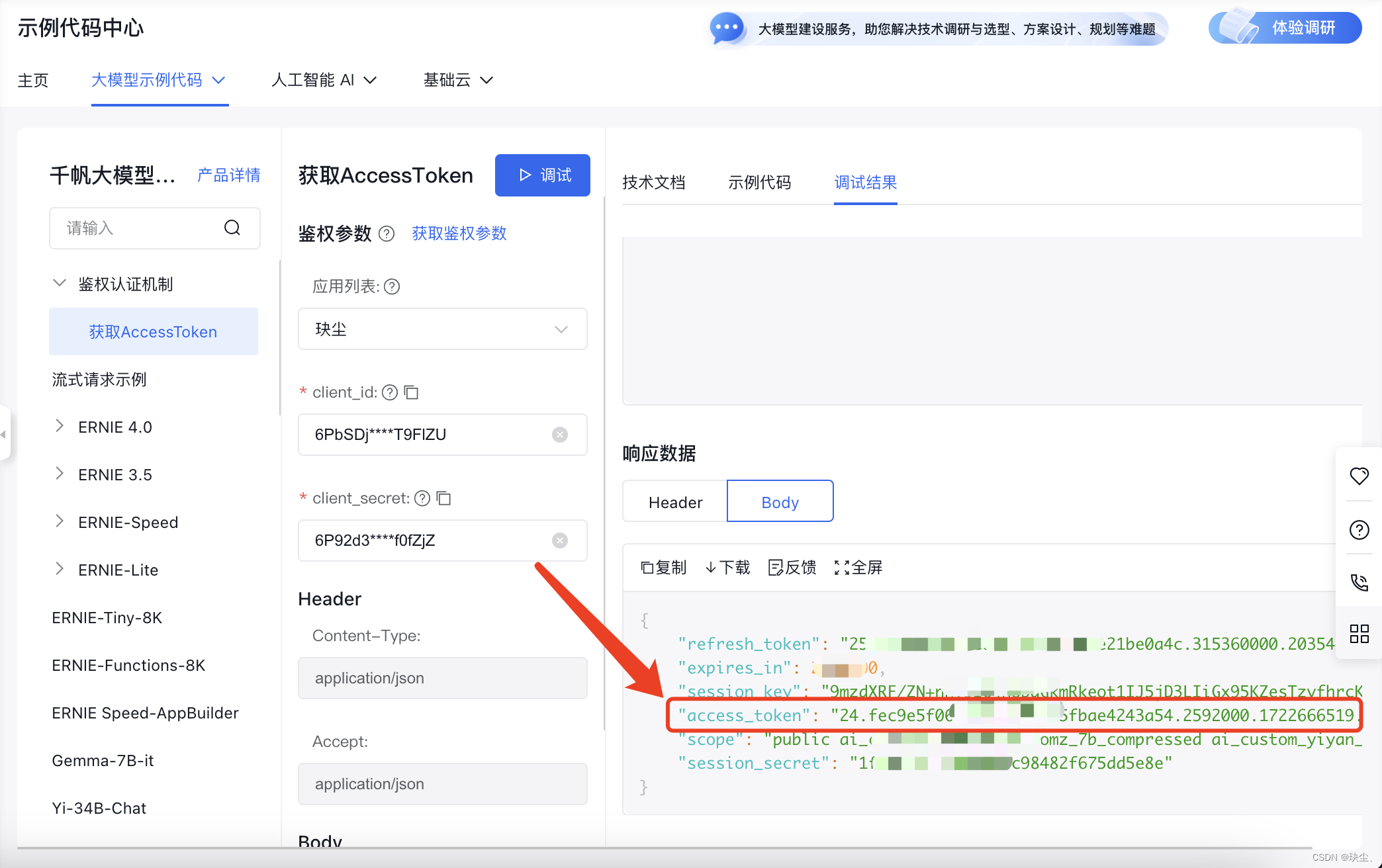Click the phone contact icon on right sidebar
Viewport: 1382px width, 868px height.
pos(1359,582)
